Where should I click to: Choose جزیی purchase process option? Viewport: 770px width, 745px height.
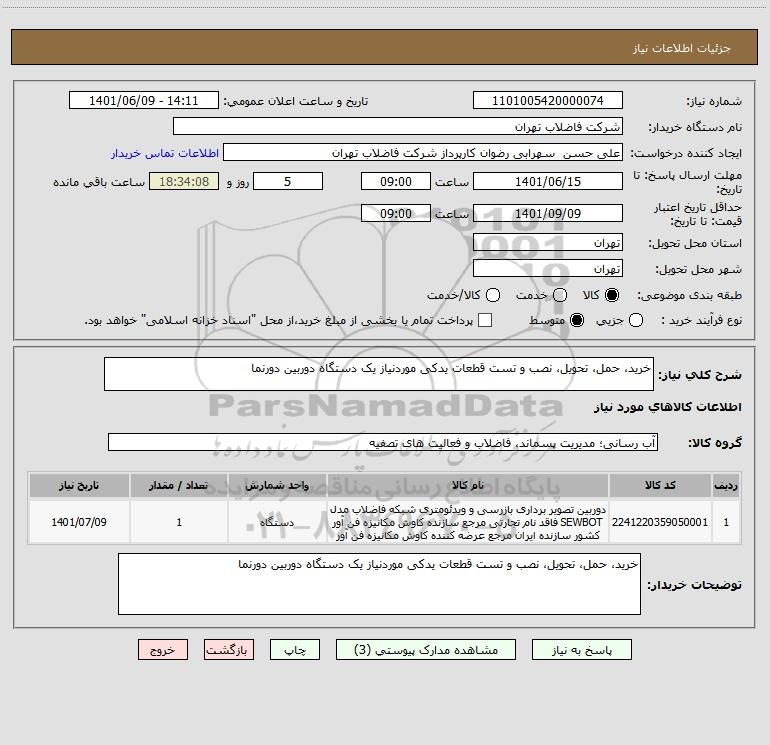[635, 321]
